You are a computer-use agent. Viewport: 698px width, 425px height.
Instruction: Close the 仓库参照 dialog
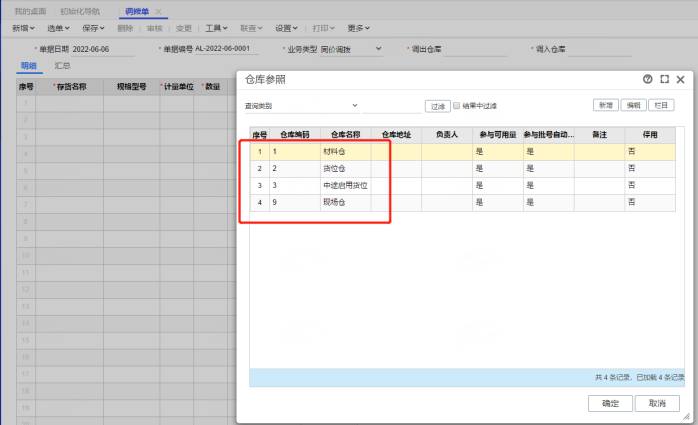coord(681,80)
